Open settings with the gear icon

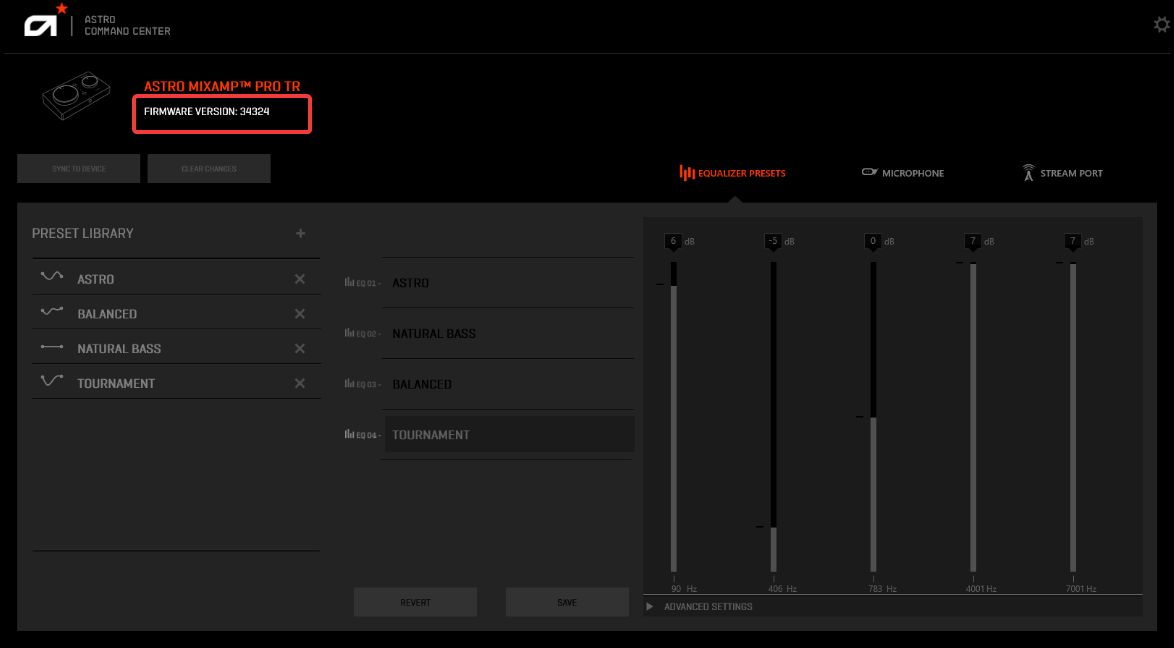1161,25
